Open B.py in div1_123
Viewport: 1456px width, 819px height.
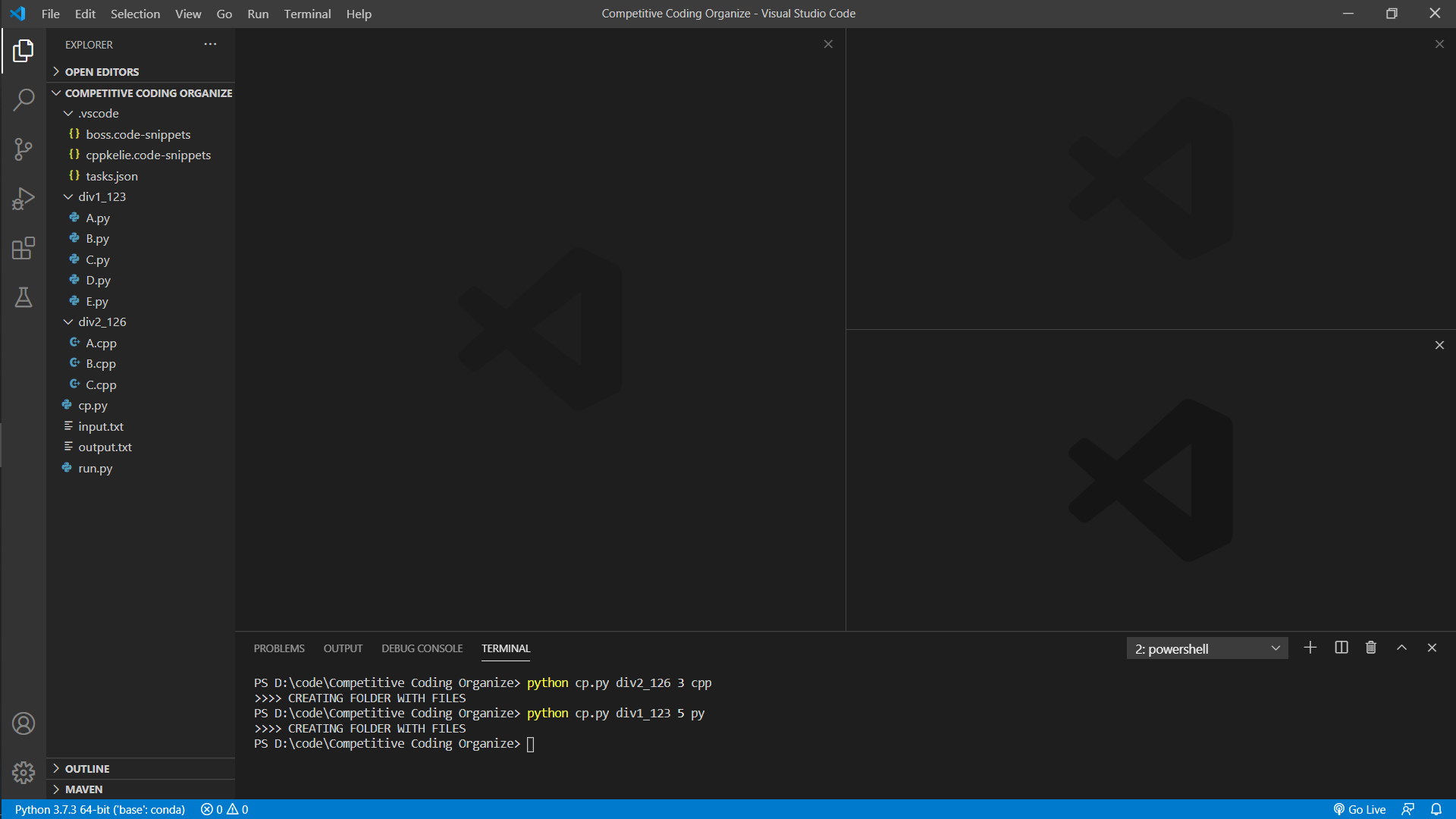pos(141,238)
